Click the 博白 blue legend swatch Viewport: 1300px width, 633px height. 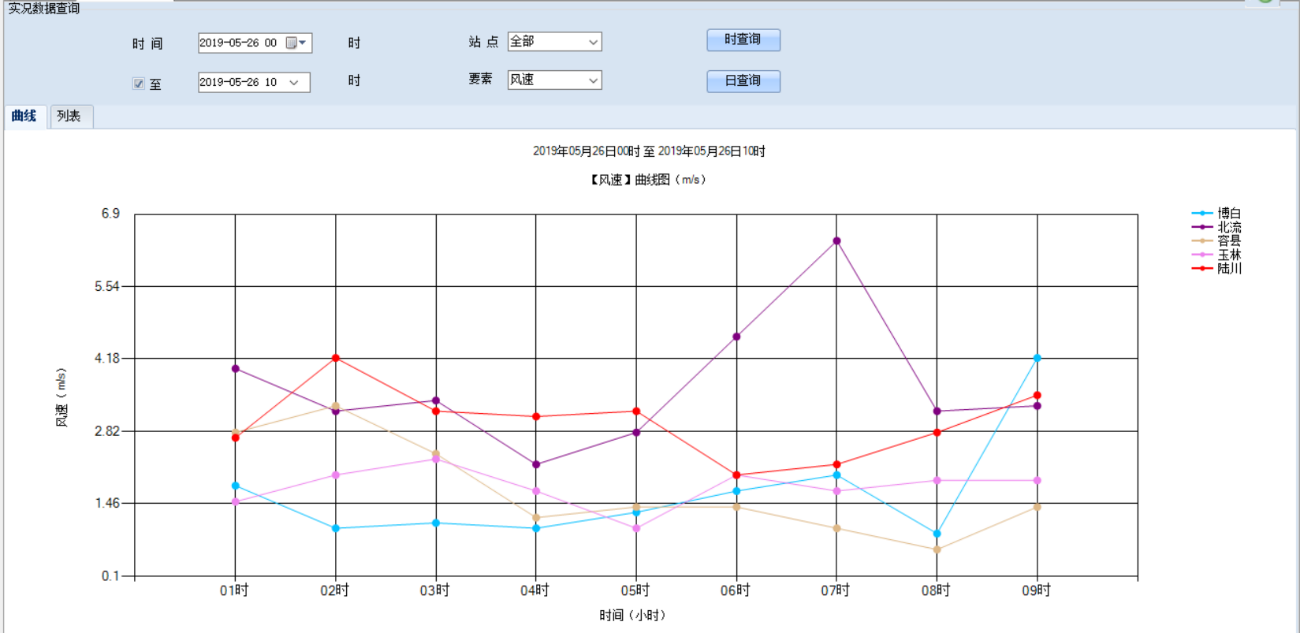tap(1202, 213)
